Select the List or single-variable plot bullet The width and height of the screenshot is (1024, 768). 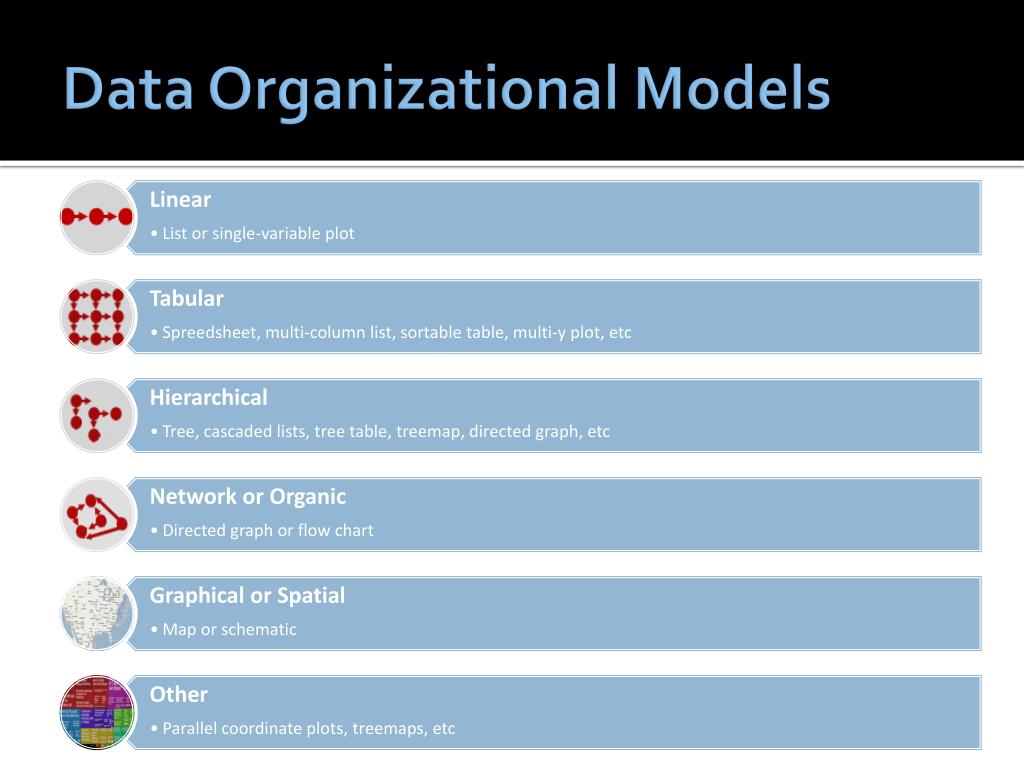pos(253,233)
